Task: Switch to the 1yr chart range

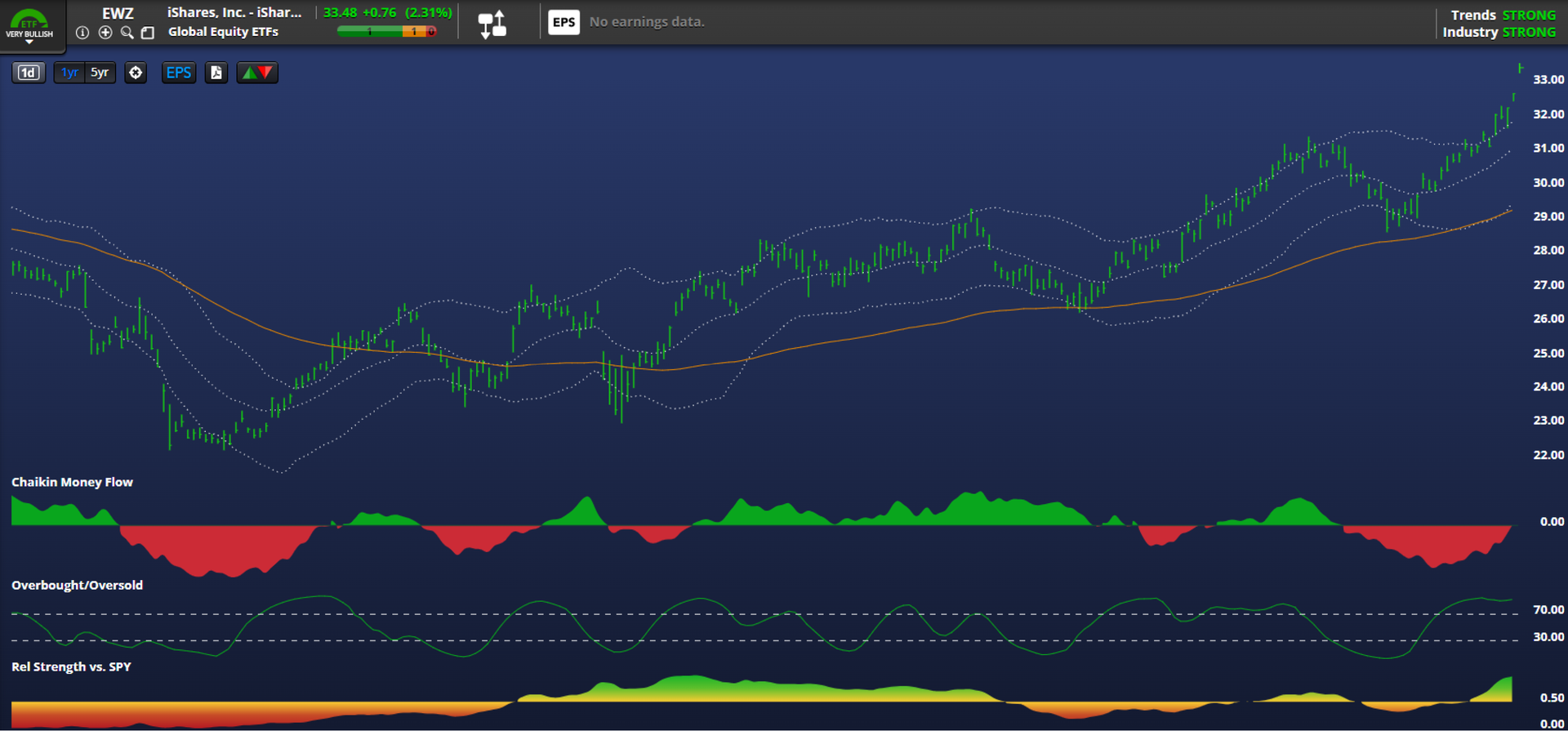Action: 69,73
